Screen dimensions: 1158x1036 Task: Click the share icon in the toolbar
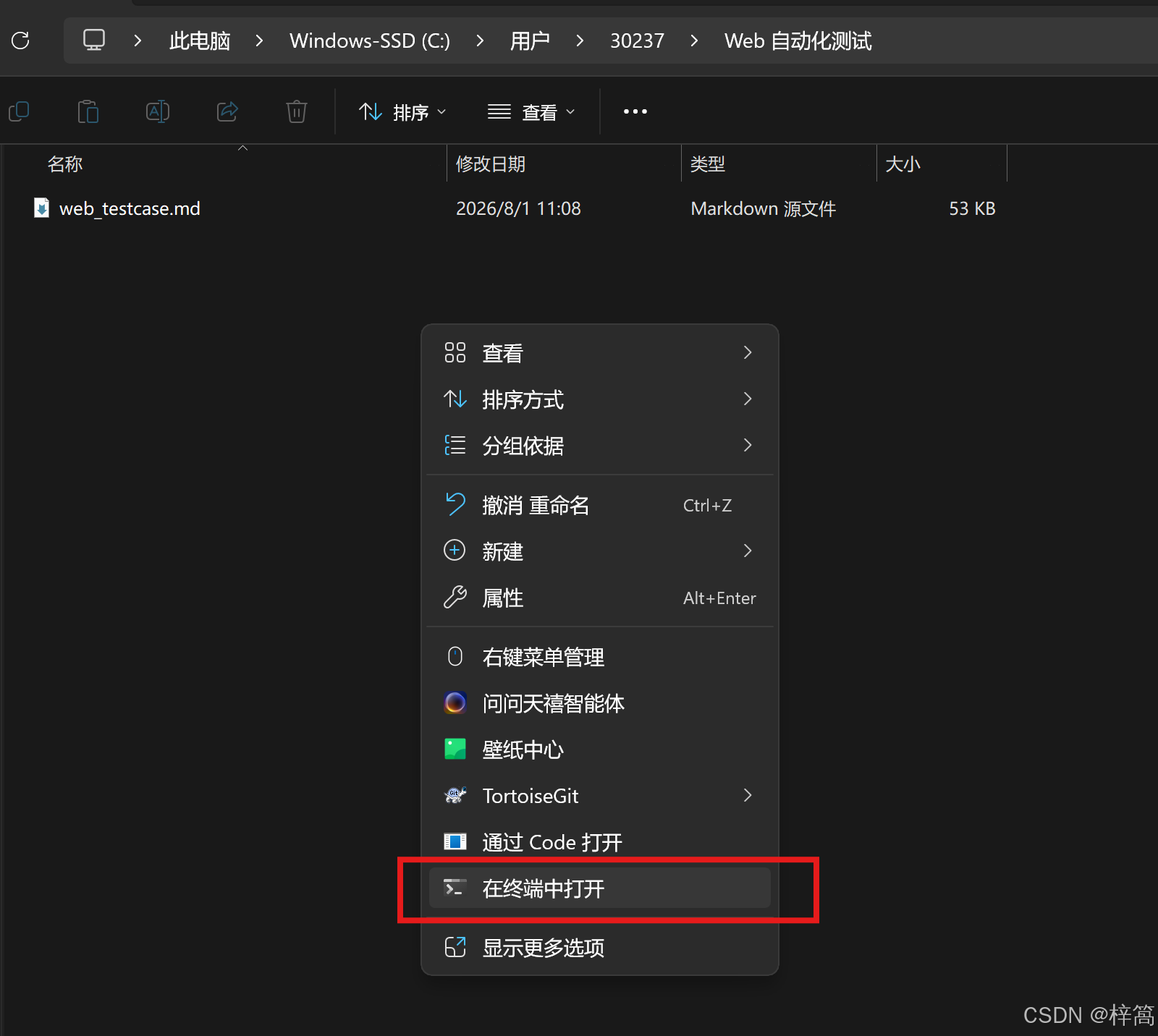(x=227, y=111)
